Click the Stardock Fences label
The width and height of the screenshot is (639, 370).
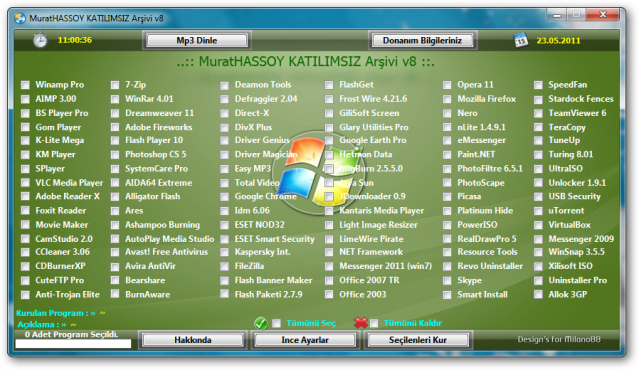coord(581,99)
